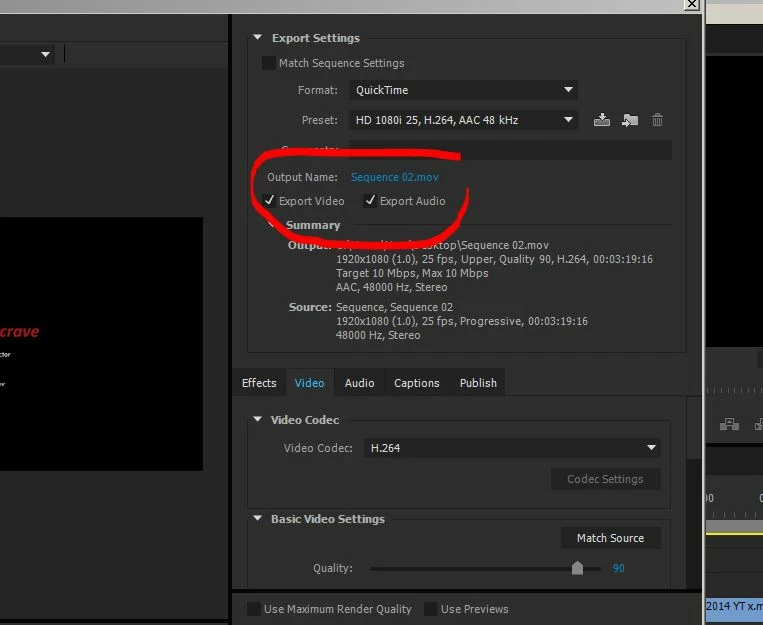Collapse the Basic Video Settings section
Viewport: 763px width, 625px height.
point(257,518)
